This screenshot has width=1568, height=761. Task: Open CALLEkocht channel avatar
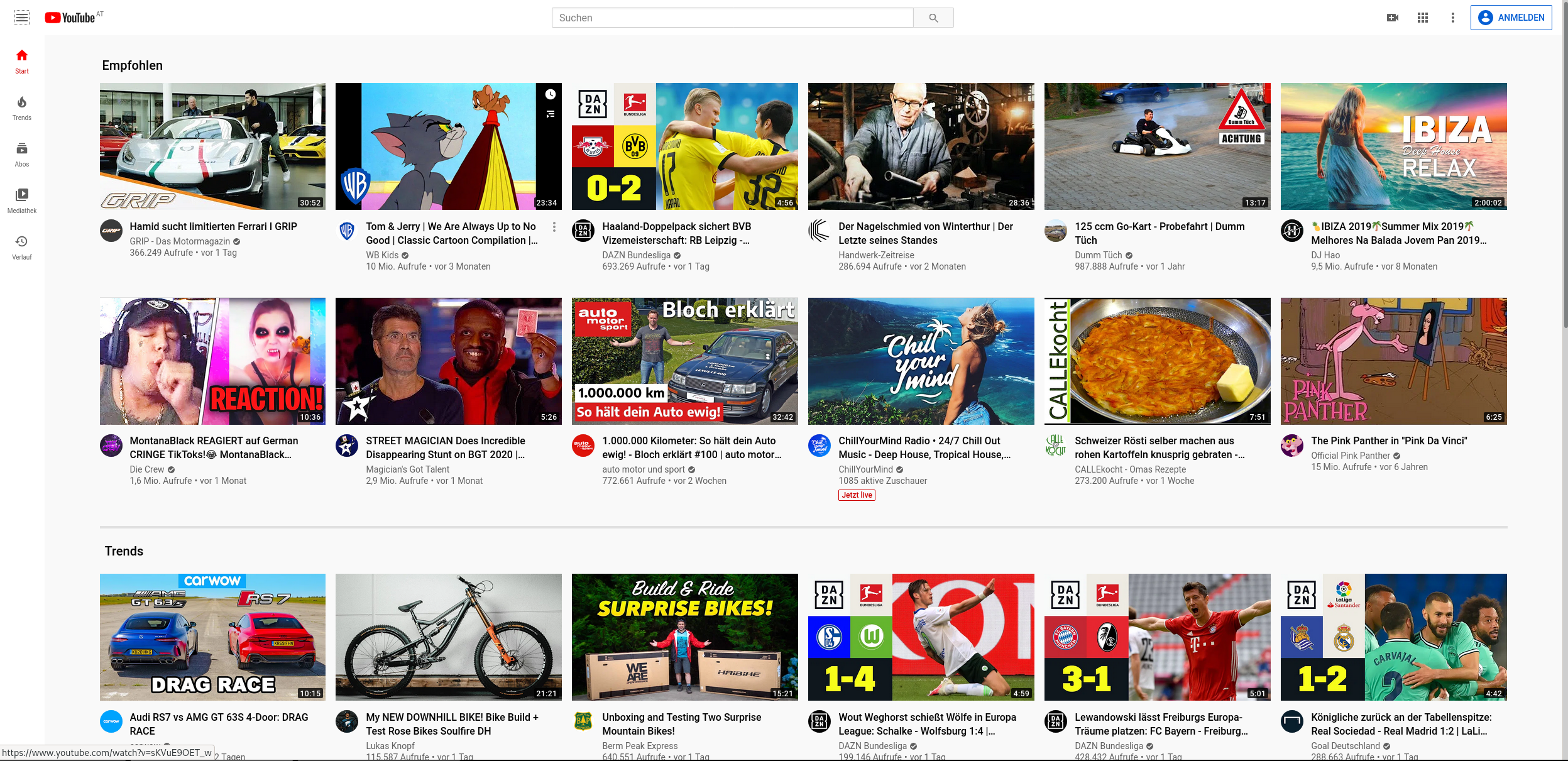(1056, 446)
